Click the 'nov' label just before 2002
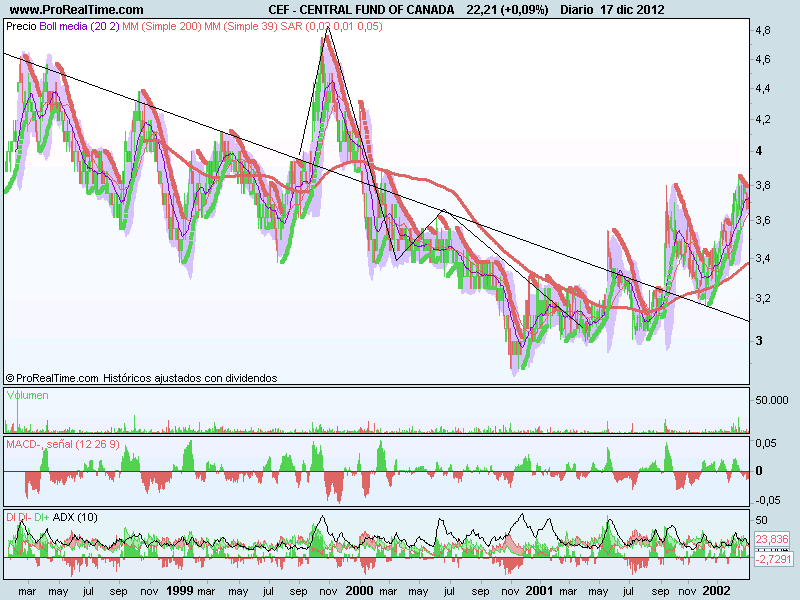Viewport: 800px width, 600px height. coord(689,591)
